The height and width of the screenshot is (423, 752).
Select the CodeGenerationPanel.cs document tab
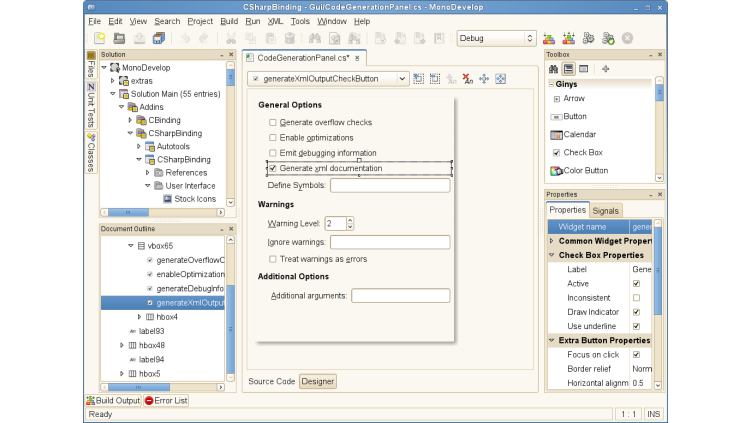tap(303, 58)
